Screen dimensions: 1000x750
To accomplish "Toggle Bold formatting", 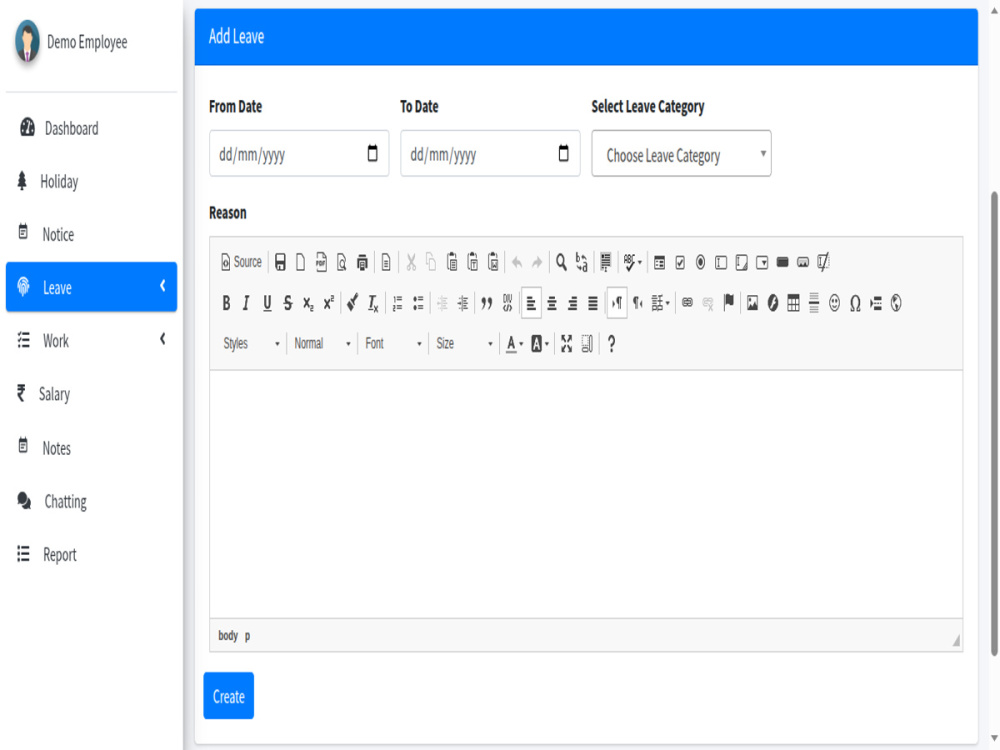I will pyautogui.click(x=226, y=304).
